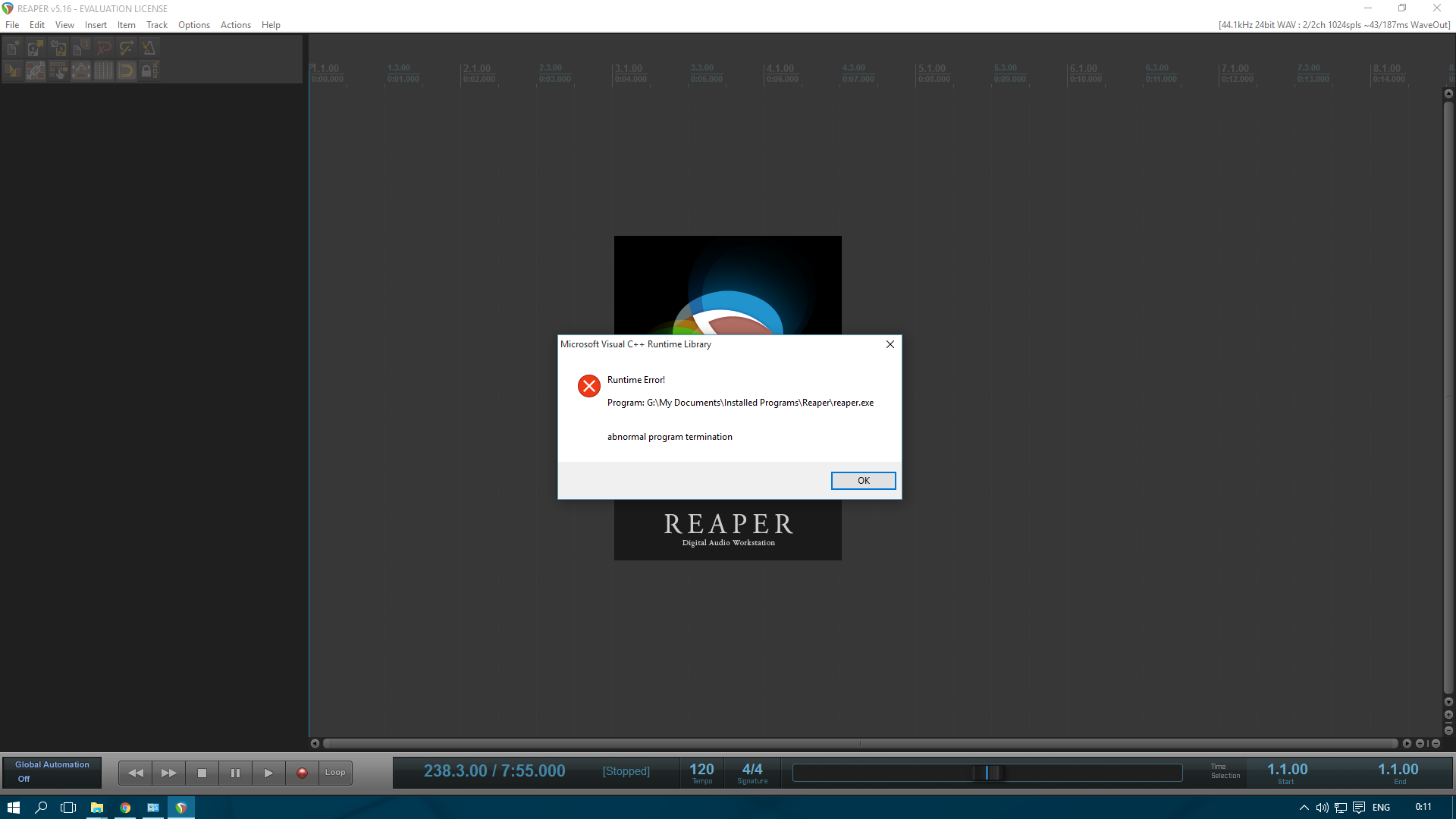The width and height of the screenshot is (1456, 819).
Task: Open the Global Automation mode selector
Action: [52, 772]
